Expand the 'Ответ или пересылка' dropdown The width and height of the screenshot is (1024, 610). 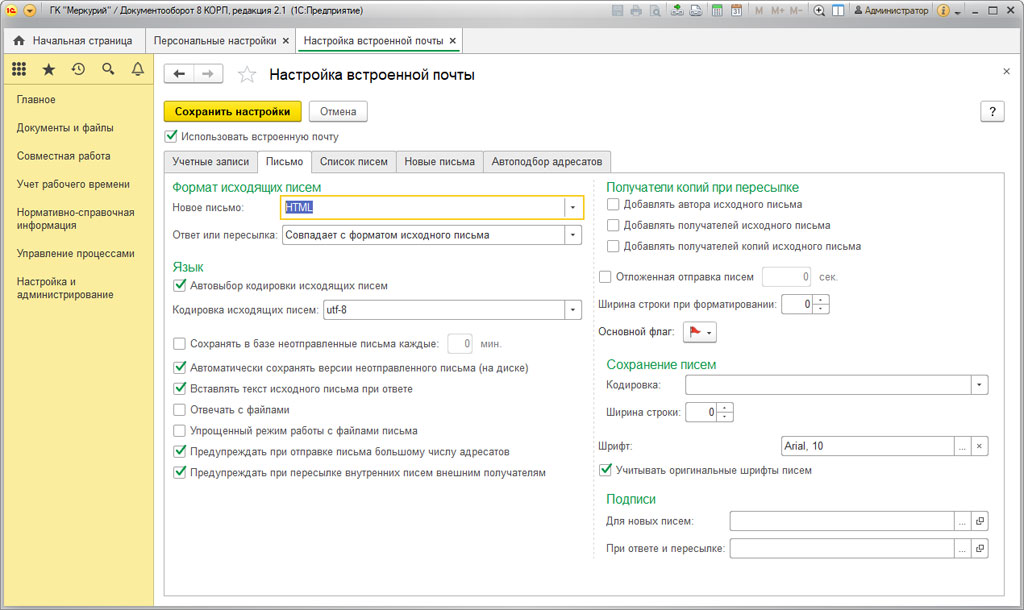[572, 235]
